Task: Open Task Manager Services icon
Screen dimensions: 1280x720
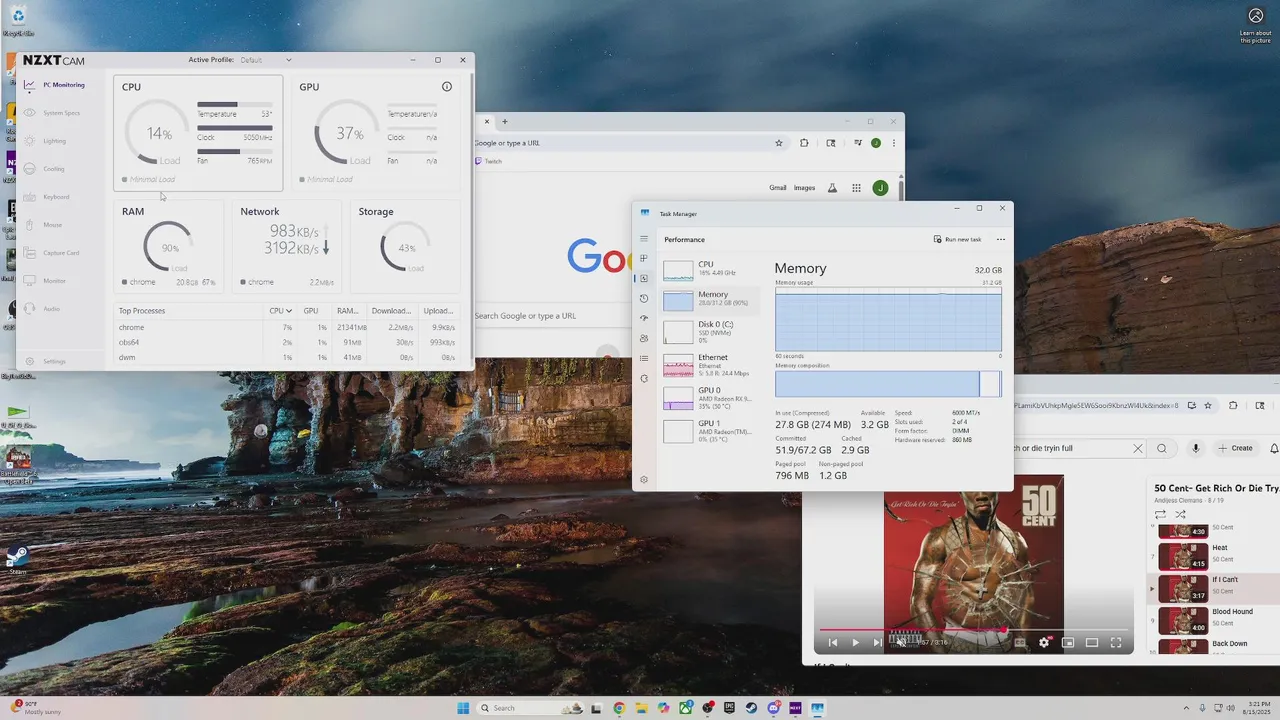Action: coord(644,378)
